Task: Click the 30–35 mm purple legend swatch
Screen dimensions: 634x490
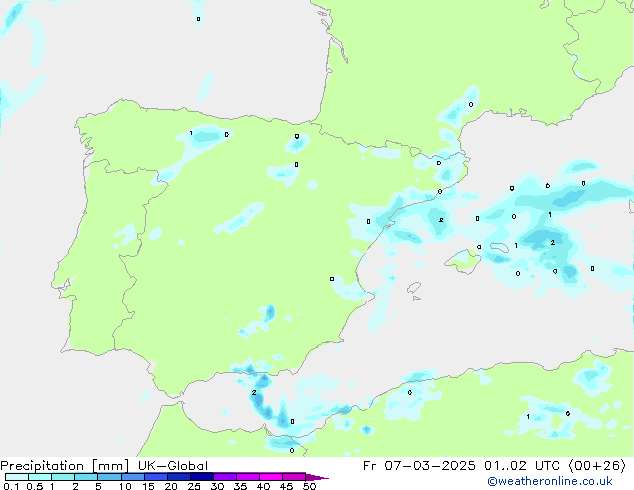Action: pyautogui.click(x=224, y=477)
